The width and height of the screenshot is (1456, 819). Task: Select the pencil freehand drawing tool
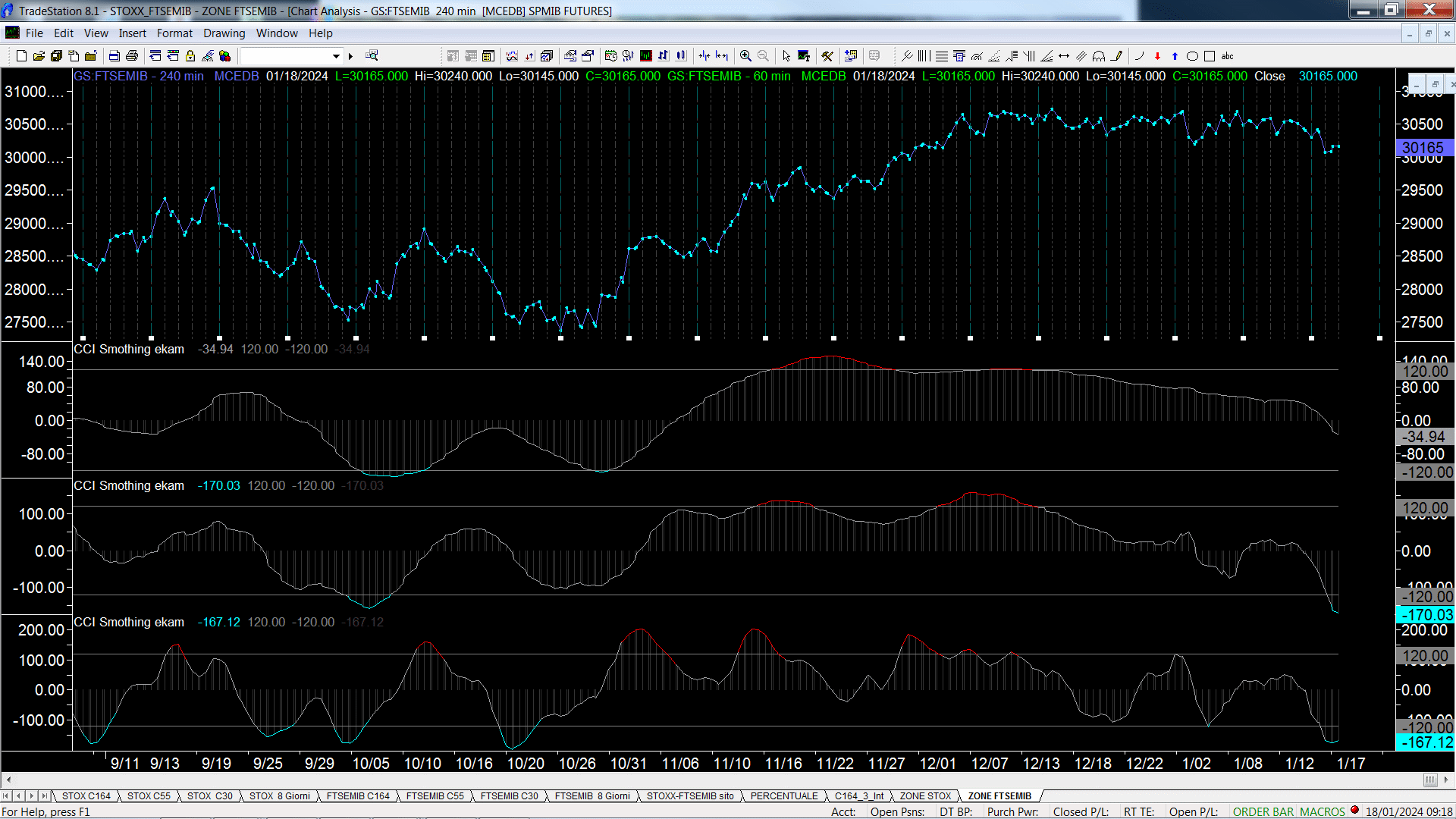(x=1117, y=55)
